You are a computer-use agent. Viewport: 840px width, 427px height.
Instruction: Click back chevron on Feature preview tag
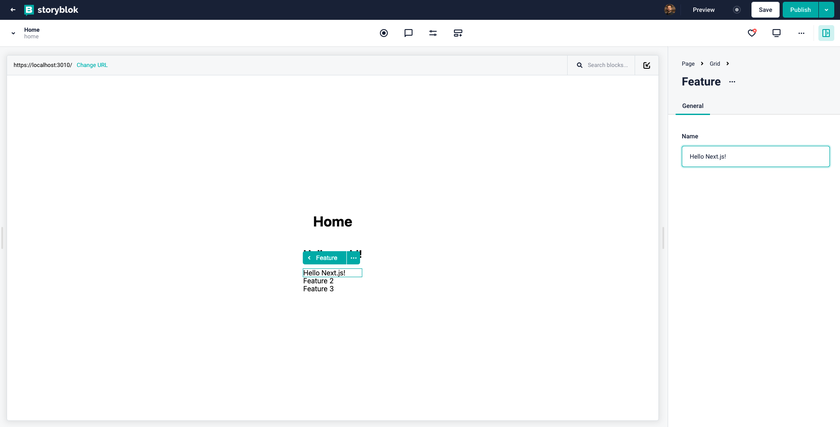pyautogui.click(x=309, y=258)
